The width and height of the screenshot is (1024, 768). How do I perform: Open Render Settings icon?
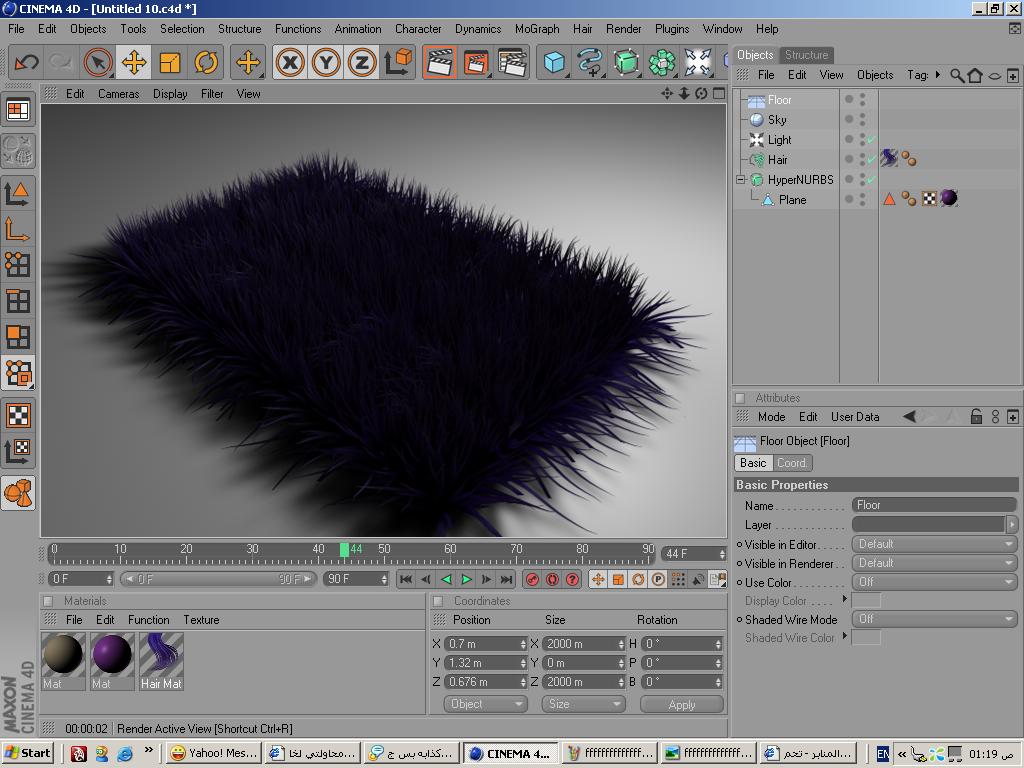pos(513,63)
